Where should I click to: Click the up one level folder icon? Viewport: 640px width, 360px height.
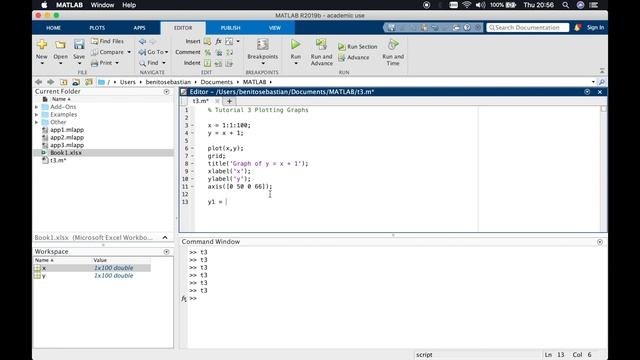tap(64, 82)
